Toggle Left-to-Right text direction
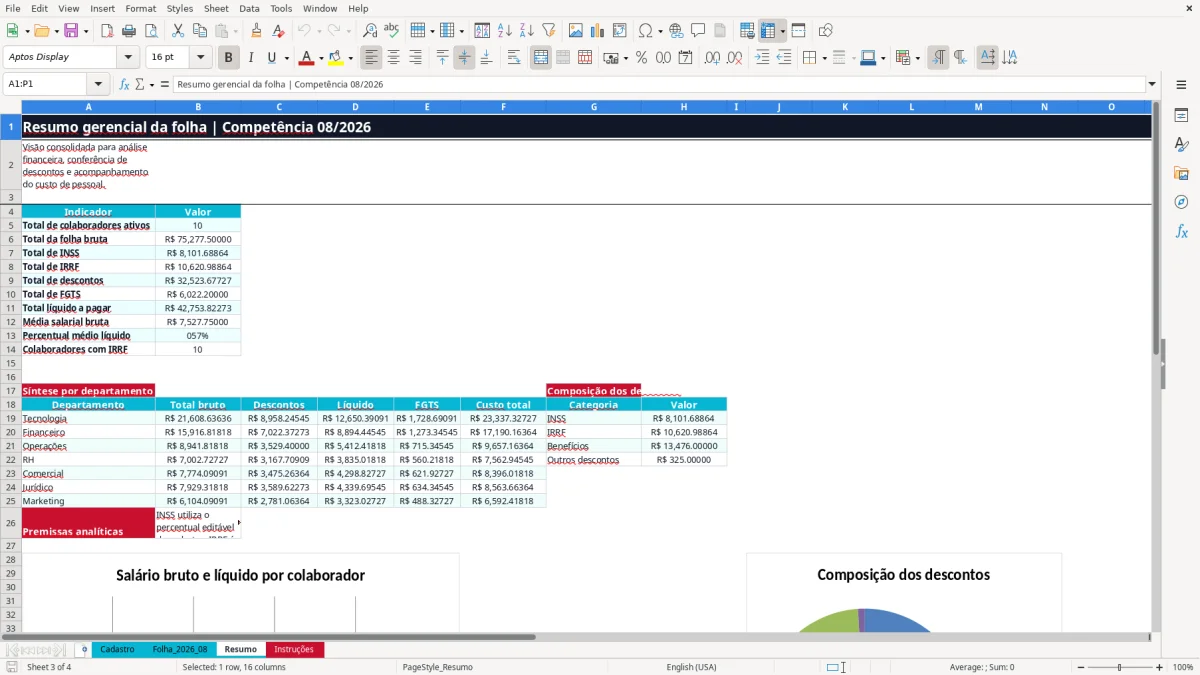The width and height of the screenshot is (1200, 675). click(x=938, y=58)
